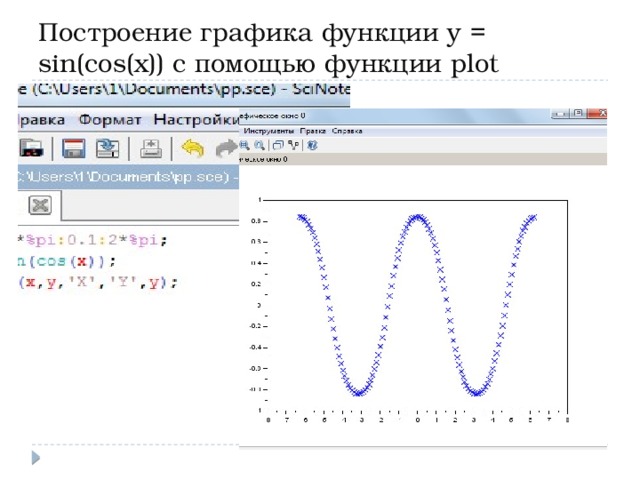Click the Open file icon in SciNotes toolbar
Image resolution: width=640 pixels, height=480 pixels.
point(31,148)
